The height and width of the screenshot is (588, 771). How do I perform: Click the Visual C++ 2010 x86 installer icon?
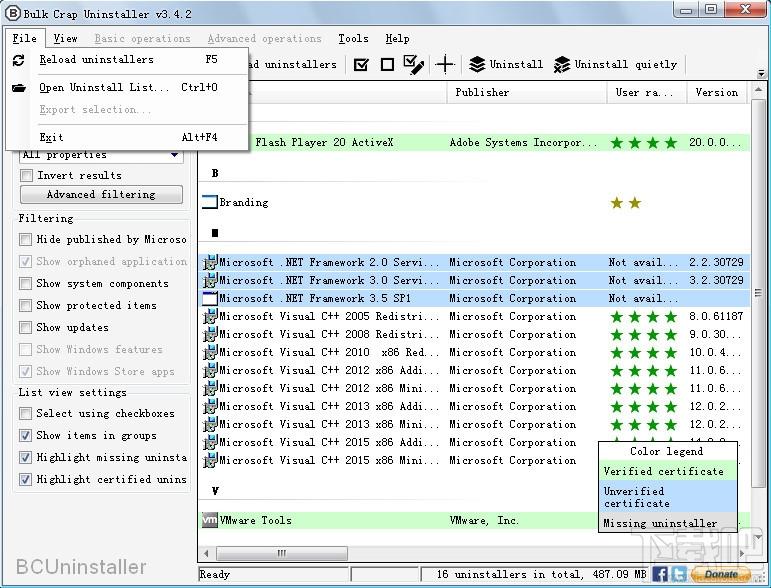210,352
